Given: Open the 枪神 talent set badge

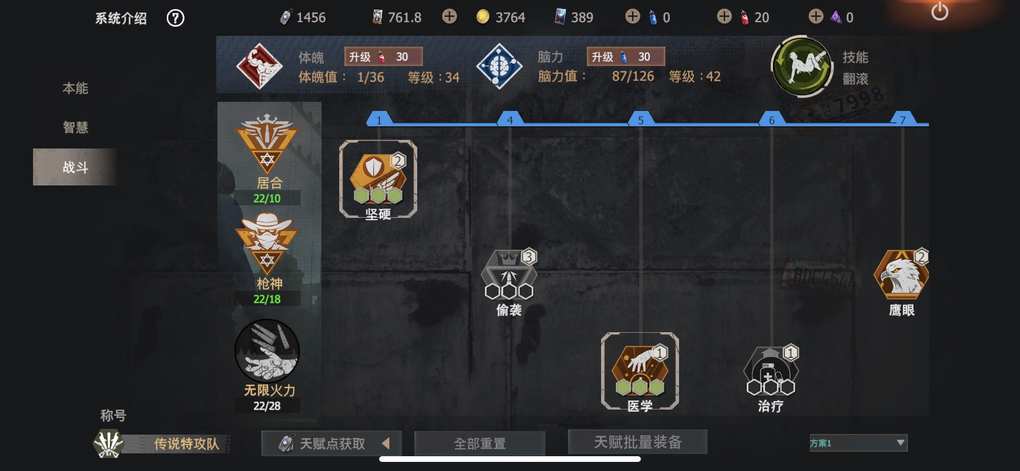Looking at the screenshot, I should [x=267, y=244].
